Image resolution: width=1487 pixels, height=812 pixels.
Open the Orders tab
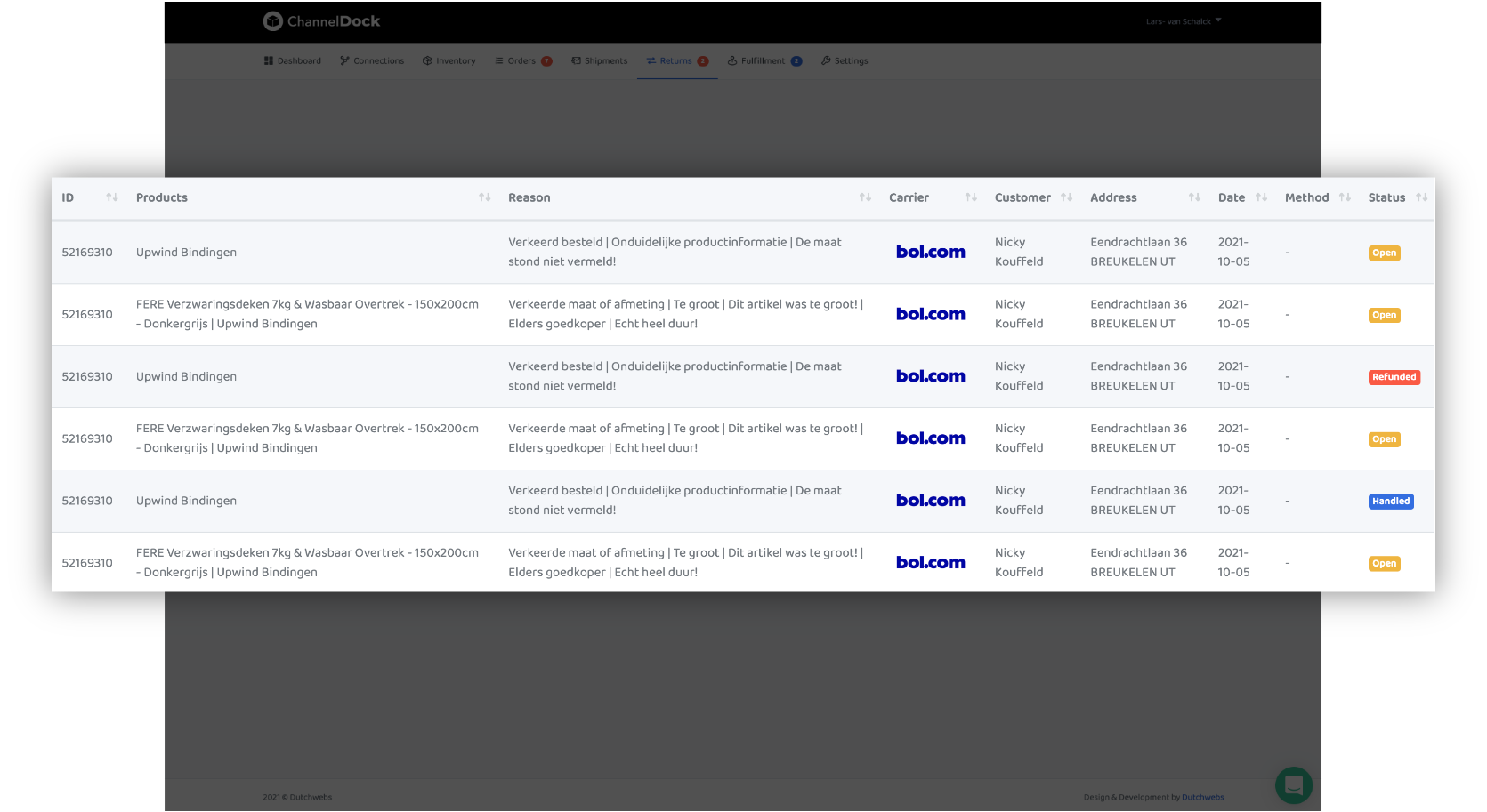pyautogui.click(x=523, y=61)
